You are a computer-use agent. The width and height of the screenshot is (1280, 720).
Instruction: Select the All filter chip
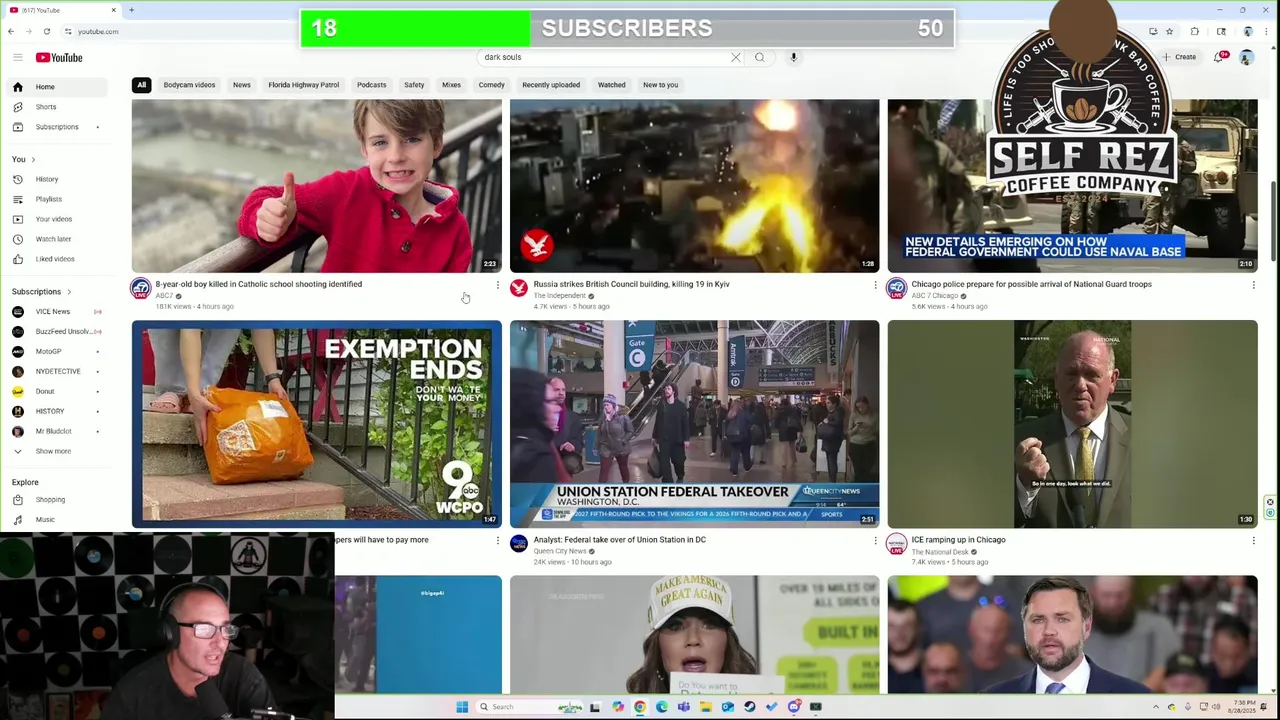pos(142,85)
